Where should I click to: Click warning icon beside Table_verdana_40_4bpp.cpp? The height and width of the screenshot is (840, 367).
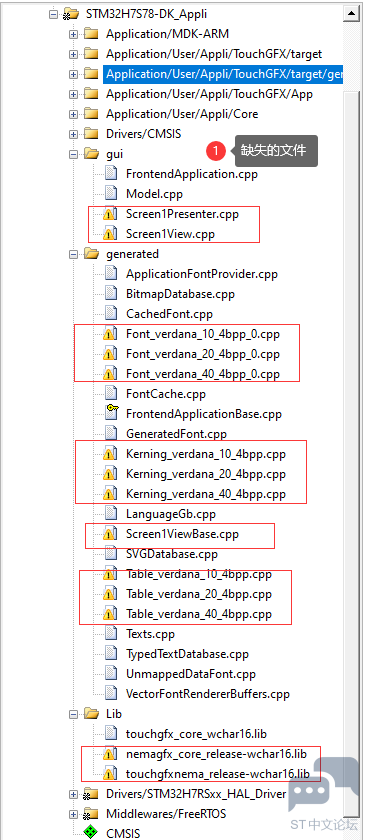point(110,614)
